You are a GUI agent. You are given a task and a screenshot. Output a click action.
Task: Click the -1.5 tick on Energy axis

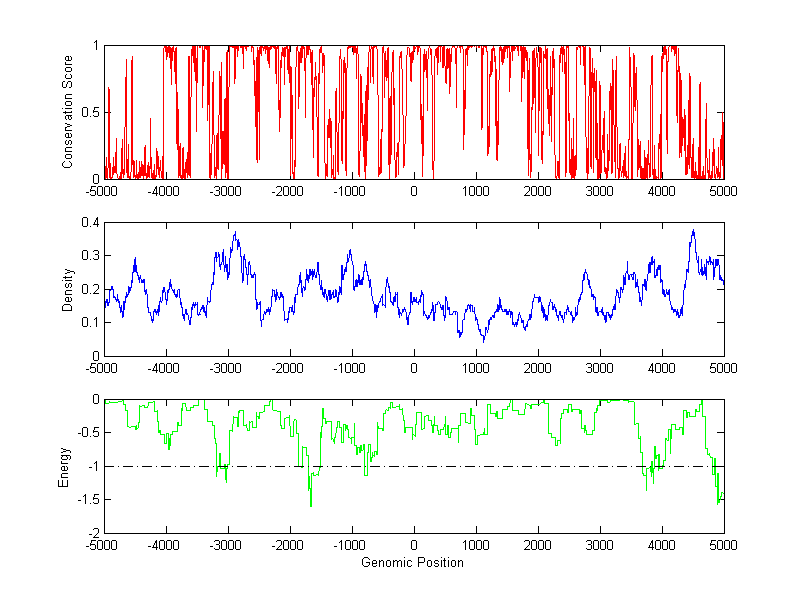[88, 500]
